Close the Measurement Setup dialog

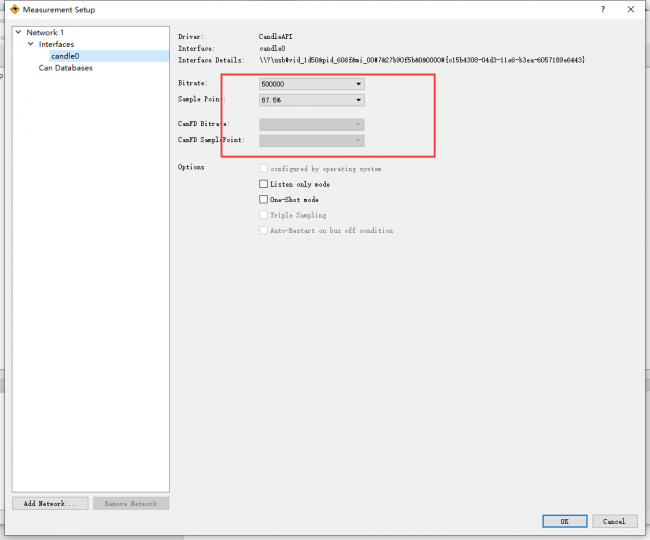[x=631, y=9]
